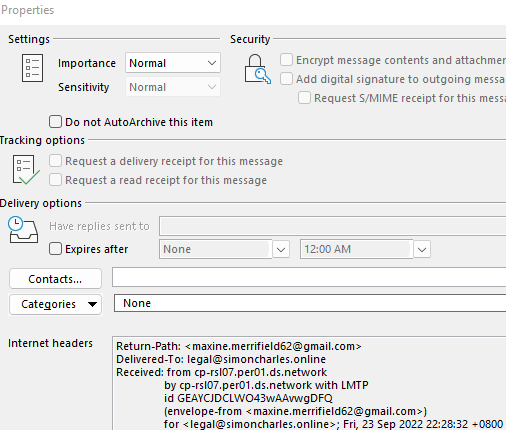Tick the Expires after checkbox
The image size is (506, 430).
[x=55, y=249]
